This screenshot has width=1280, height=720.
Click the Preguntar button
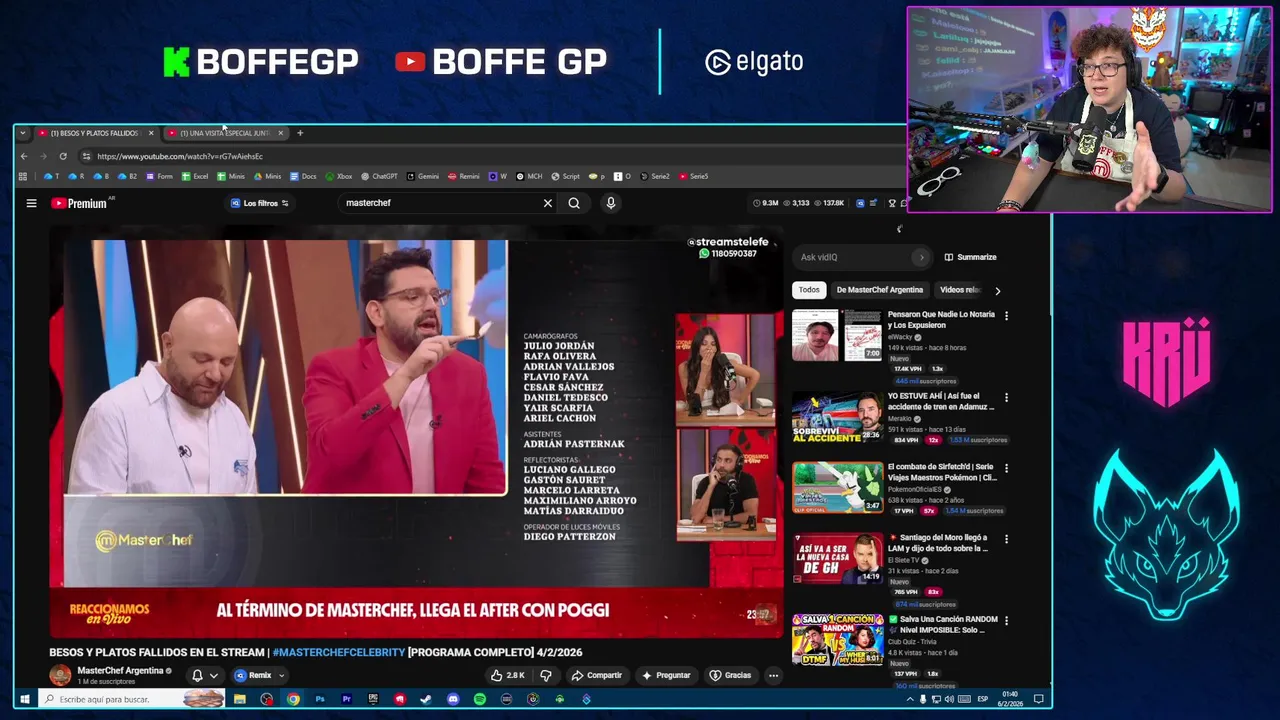click(x=666, y=675)
